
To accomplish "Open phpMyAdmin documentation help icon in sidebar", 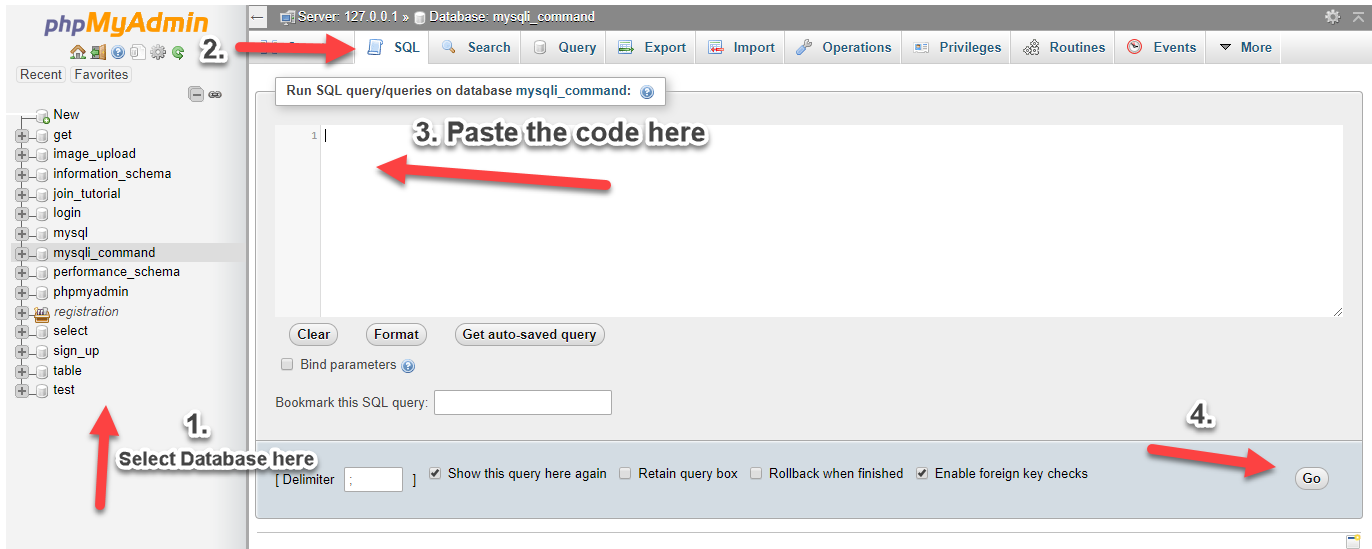I will 118,52.
